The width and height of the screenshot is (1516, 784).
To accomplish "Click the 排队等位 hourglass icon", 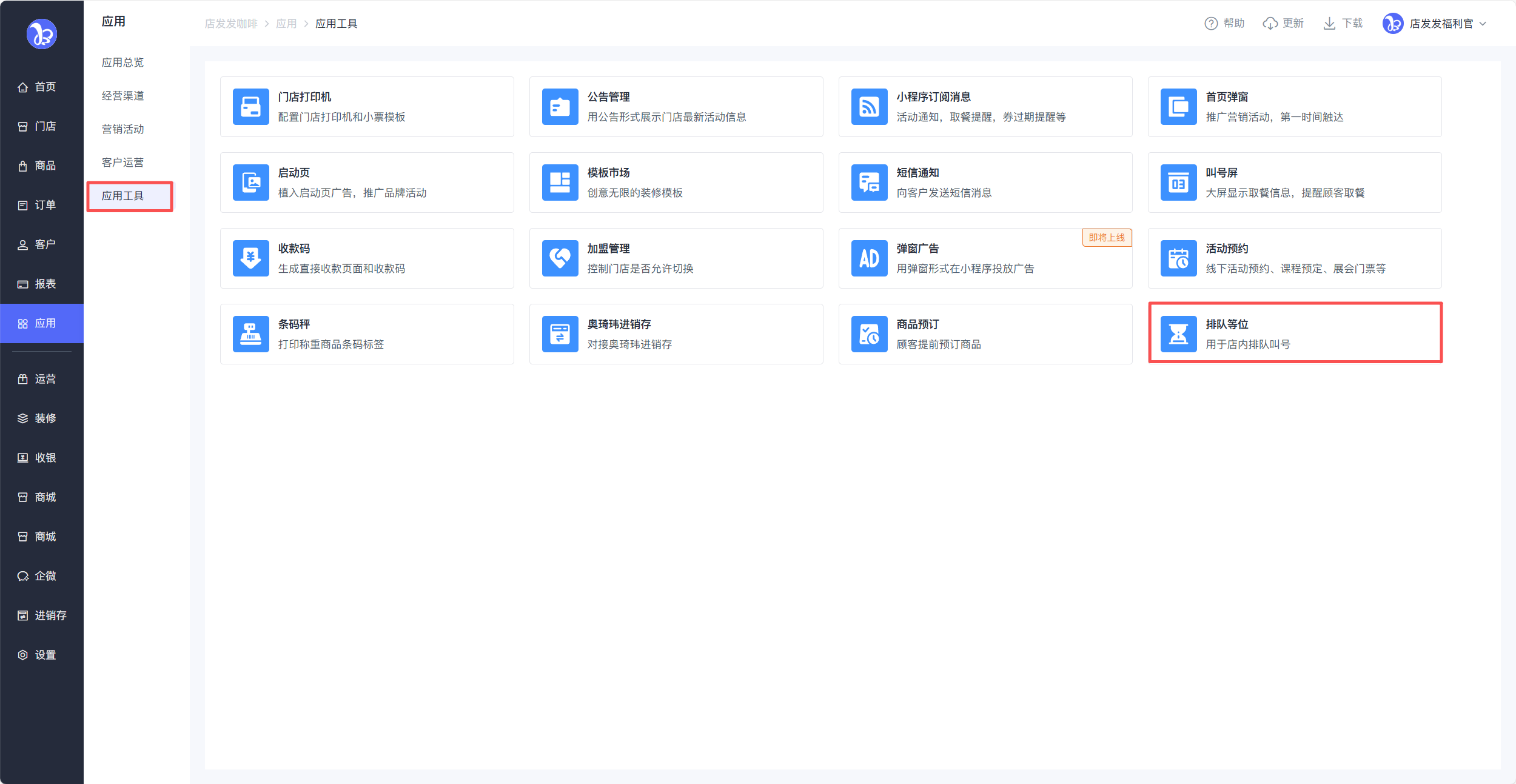I will (x=1178, y=334).
